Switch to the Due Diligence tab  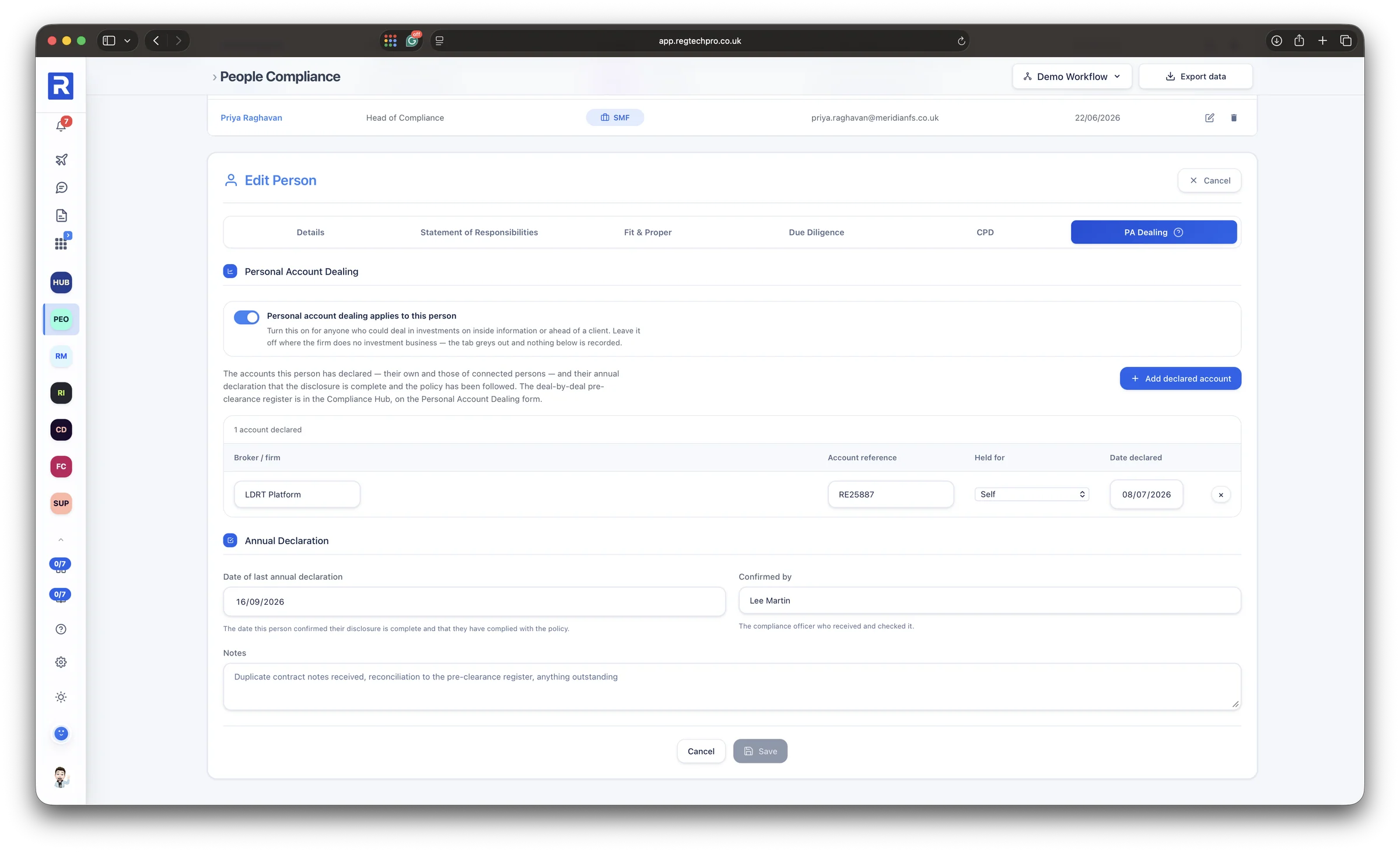pyautogui.click(x=816, y=232)
